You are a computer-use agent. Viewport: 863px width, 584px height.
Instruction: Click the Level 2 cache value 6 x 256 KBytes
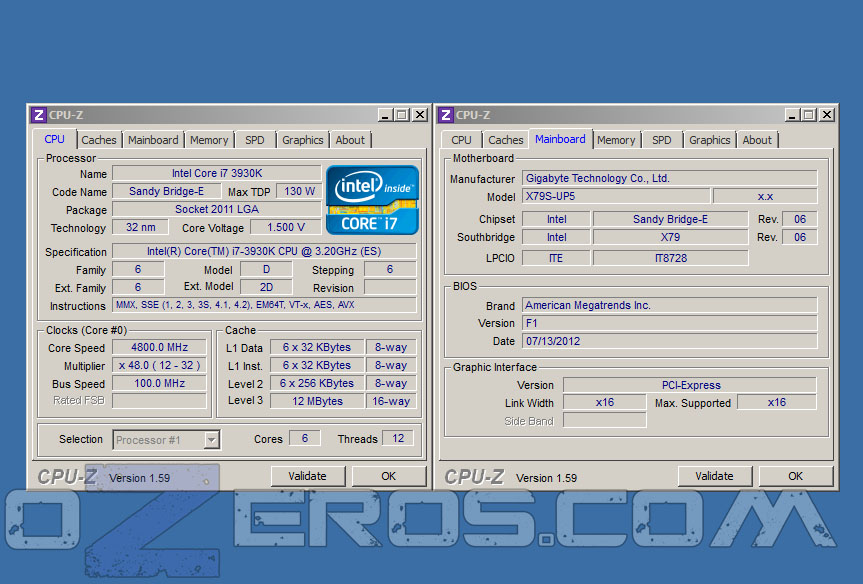(x=317, y=383)
